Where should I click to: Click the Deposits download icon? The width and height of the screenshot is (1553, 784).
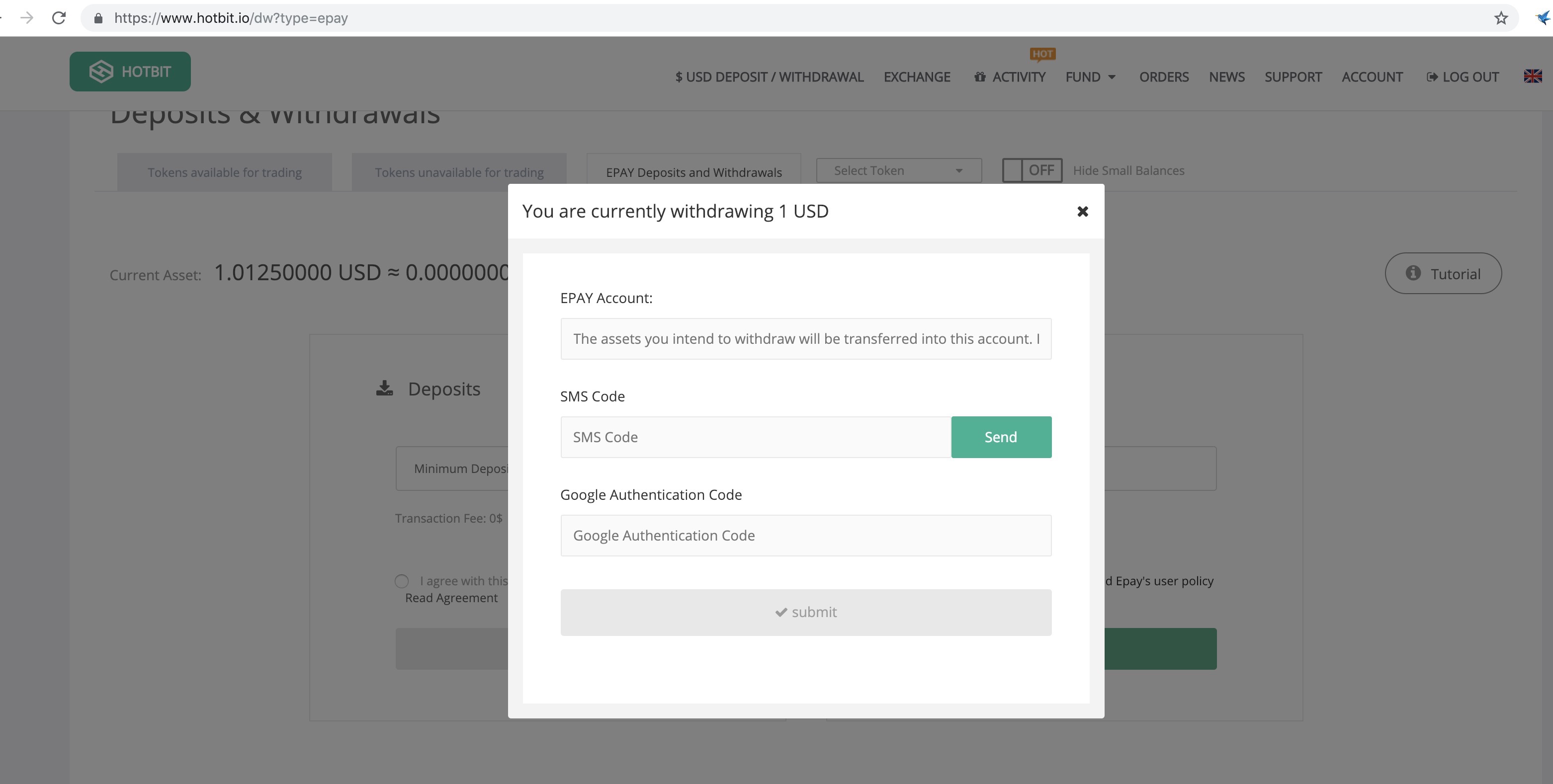click(x=385, y=389)
